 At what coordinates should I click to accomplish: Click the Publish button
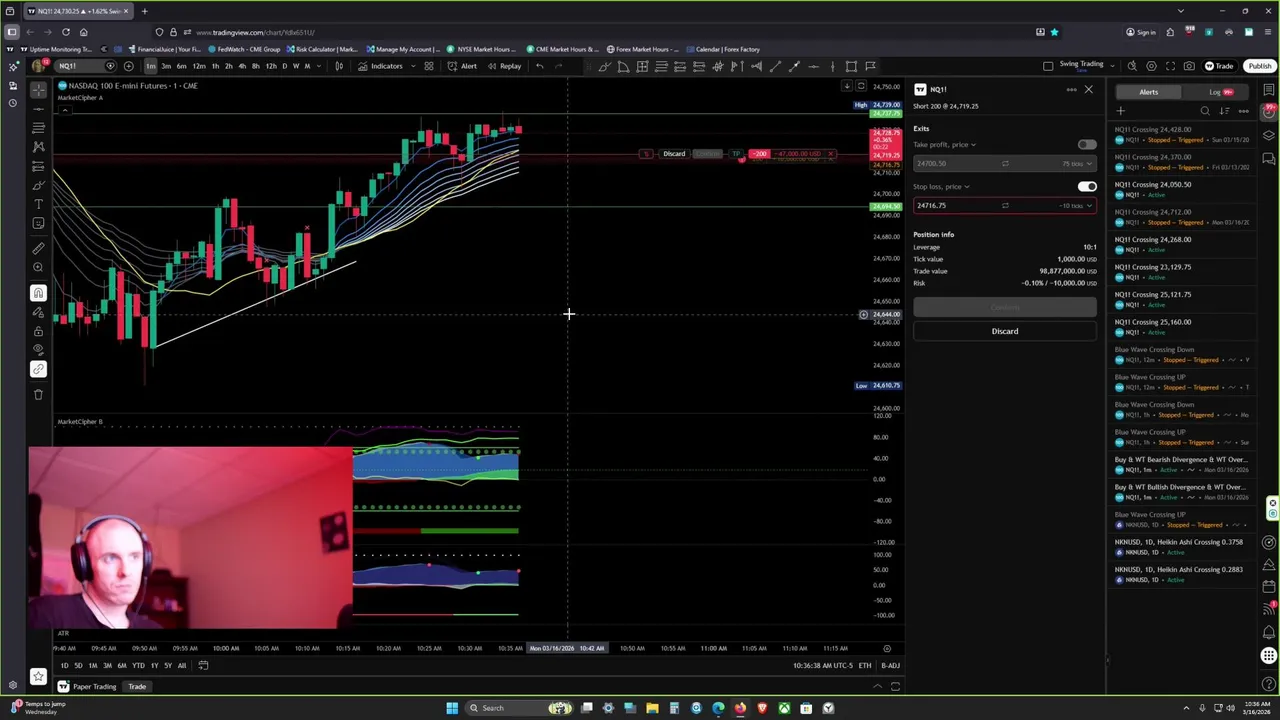[1259, 66]
